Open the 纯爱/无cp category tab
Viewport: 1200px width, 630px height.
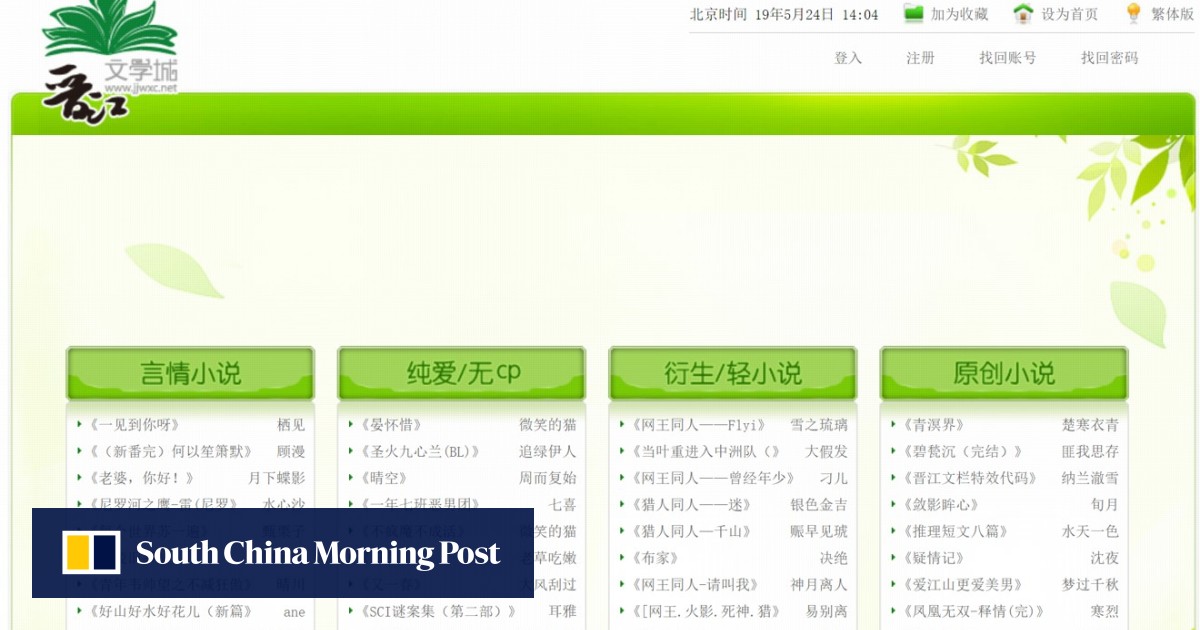pos(462,374)
